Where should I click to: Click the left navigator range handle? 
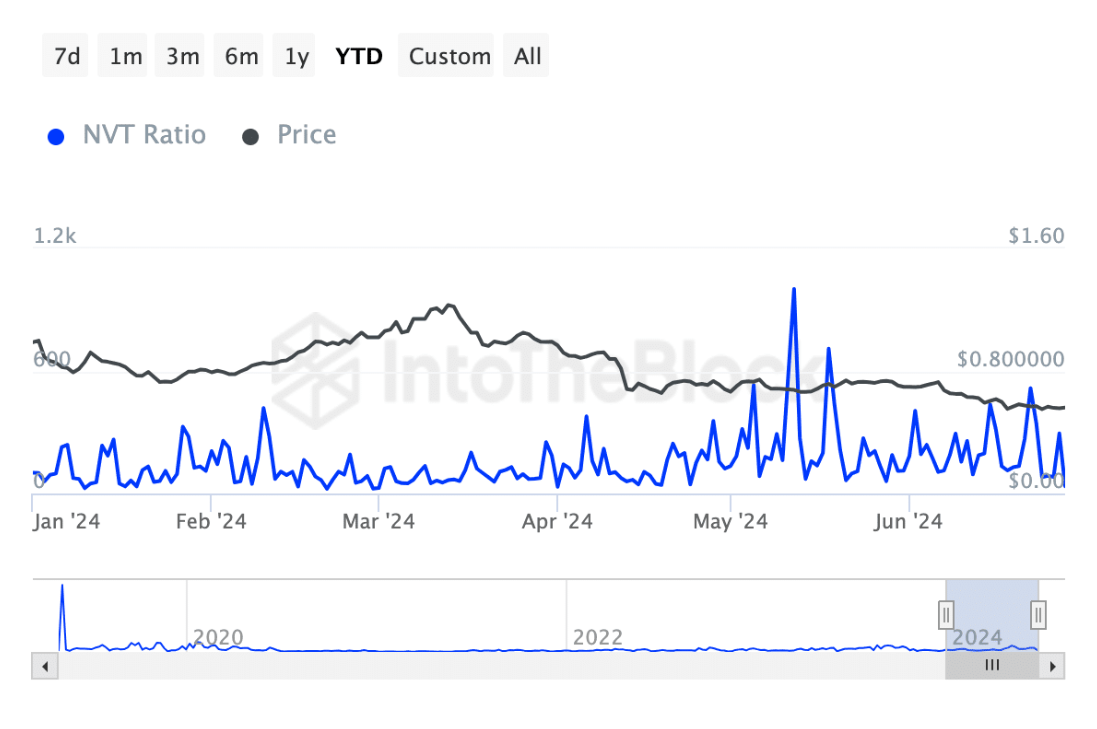(x=946, y=613)
